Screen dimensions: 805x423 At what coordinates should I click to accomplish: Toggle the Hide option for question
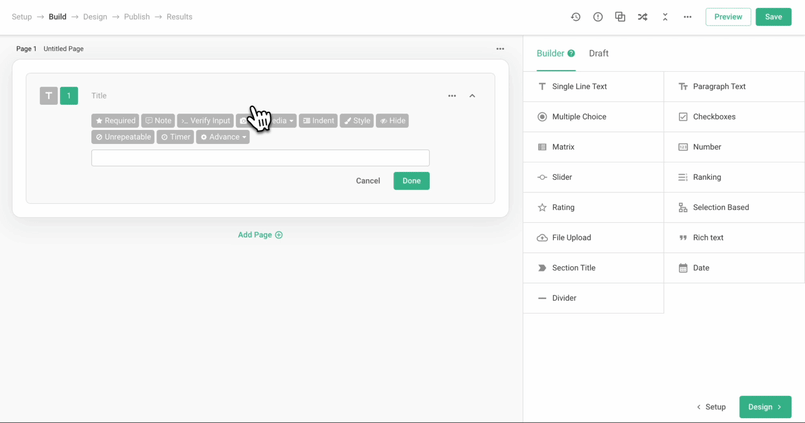pos(392,121)
